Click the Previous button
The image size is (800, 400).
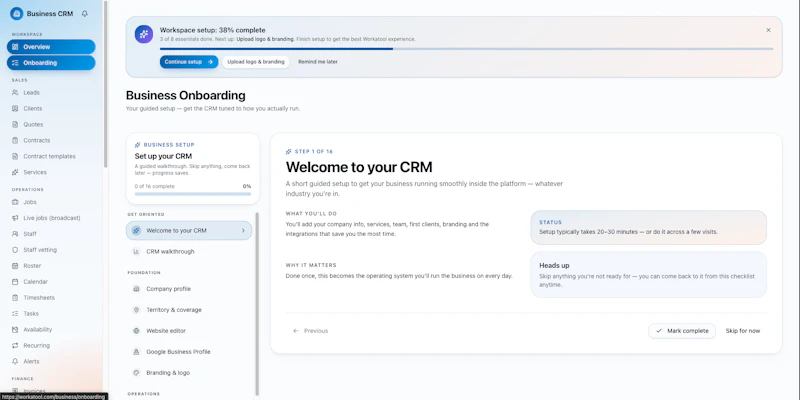(x=310, y=331)
